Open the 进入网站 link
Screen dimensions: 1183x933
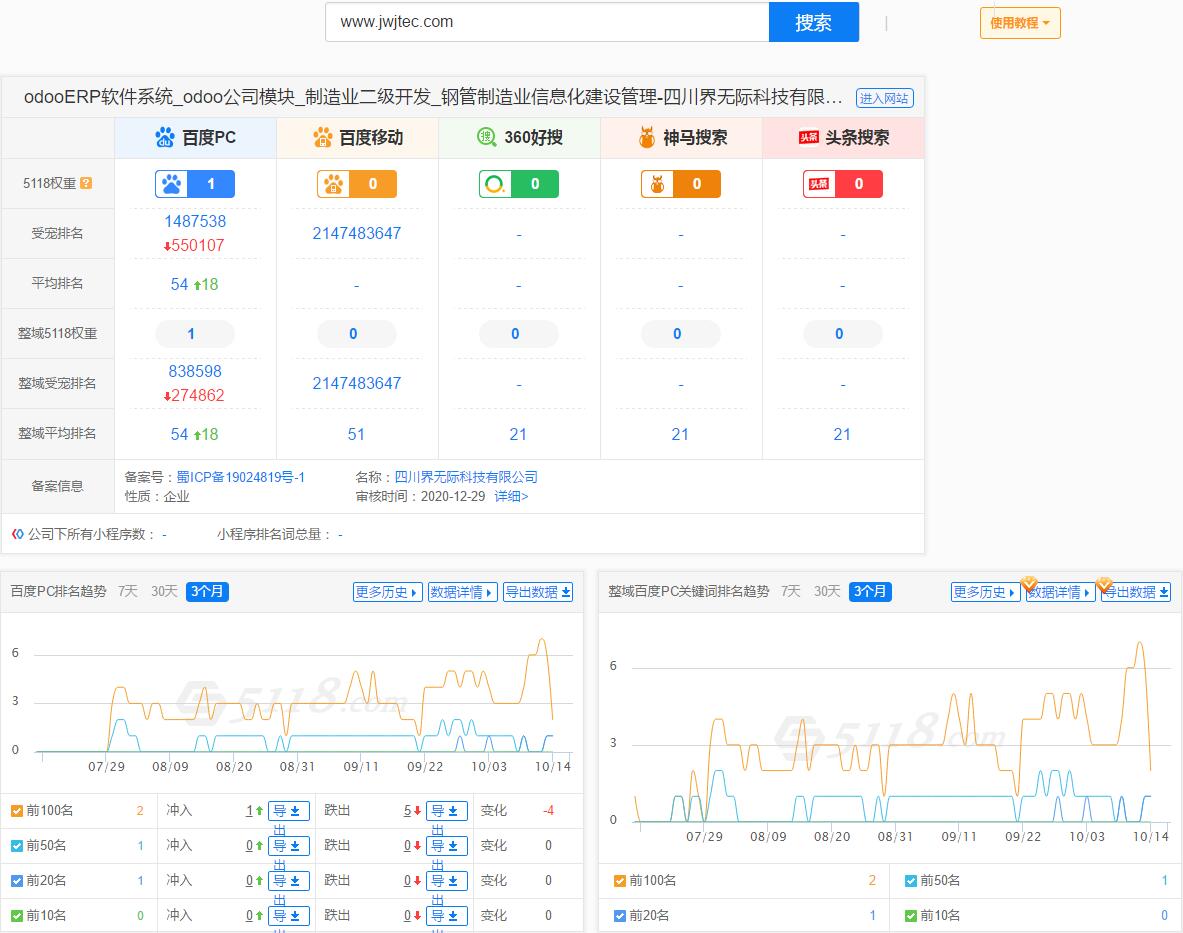click(883, 98)
